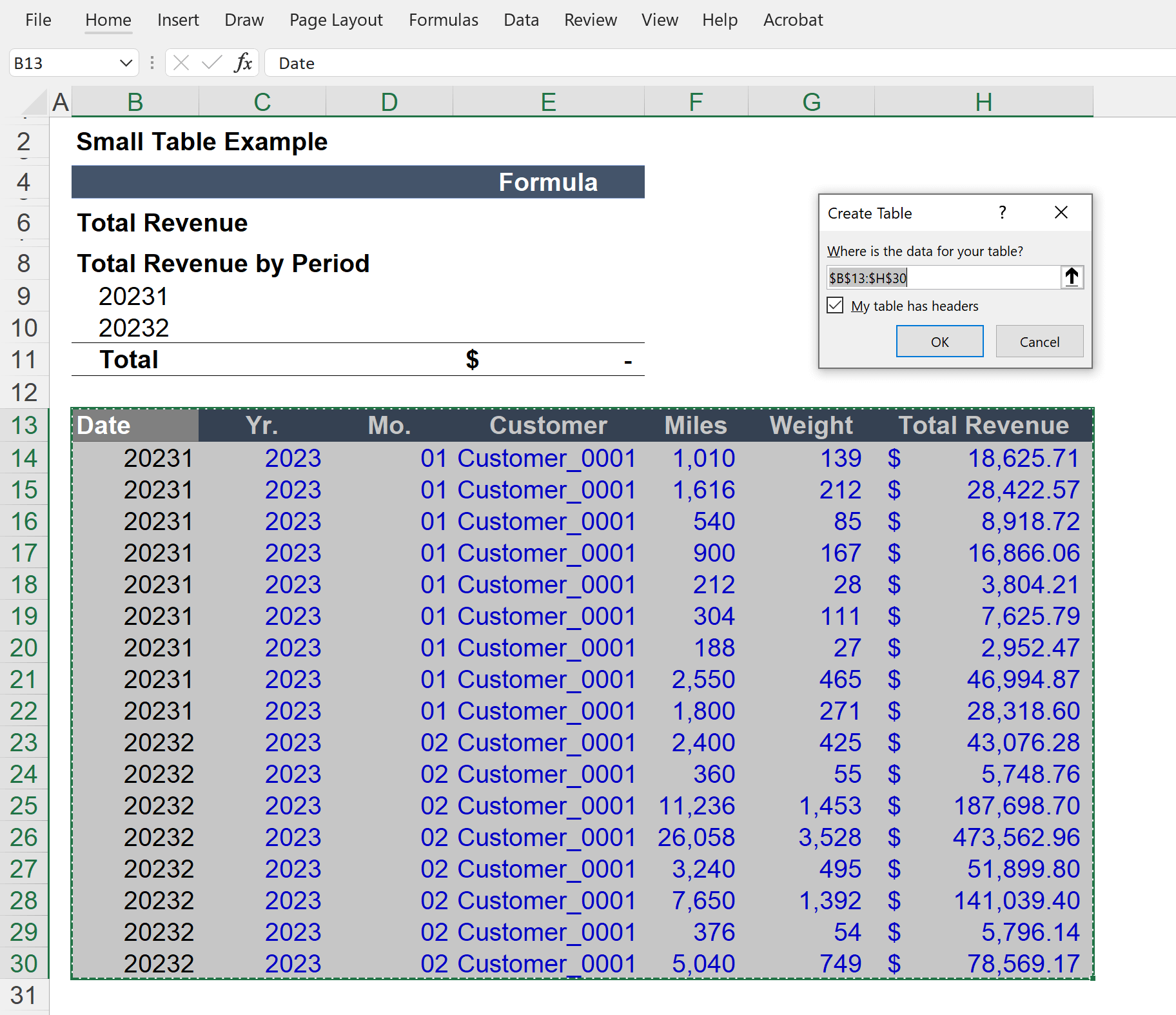This screenshot has height=1015, width=1176.
Task: Click the formula bar enter checkmark icon
Action: [211, 63]
